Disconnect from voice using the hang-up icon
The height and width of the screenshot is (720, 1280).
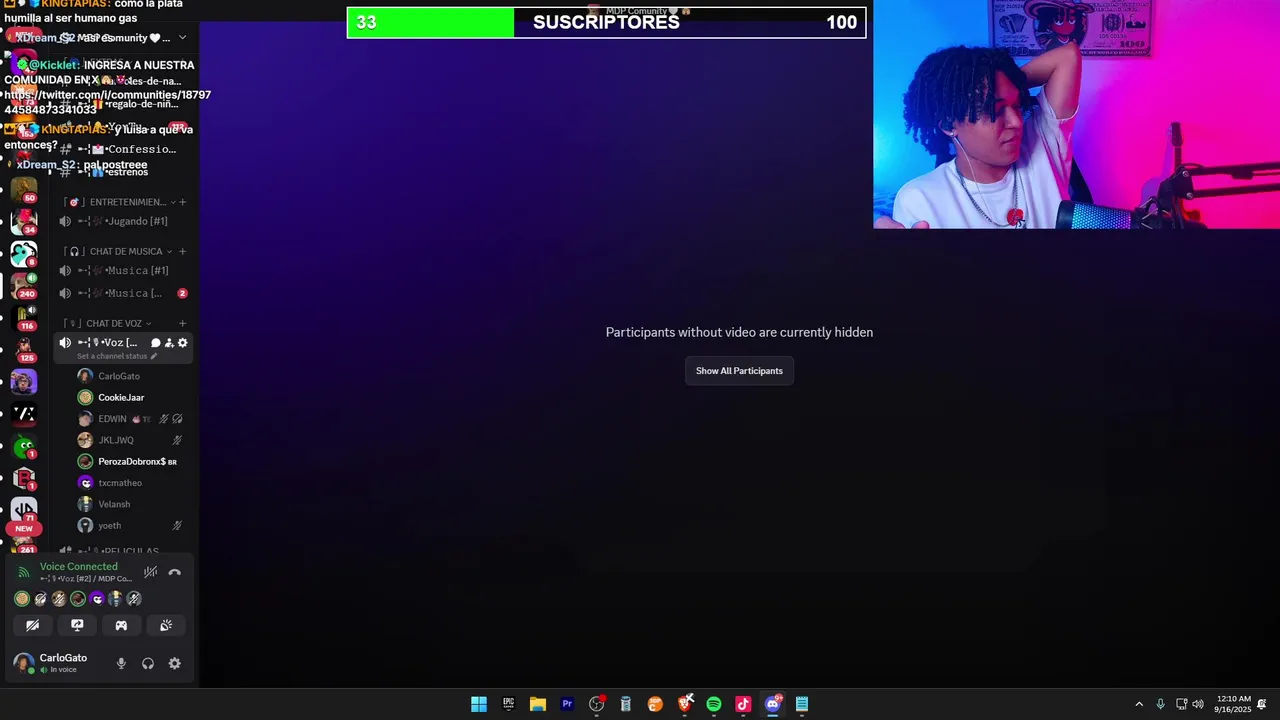(174, 573)
